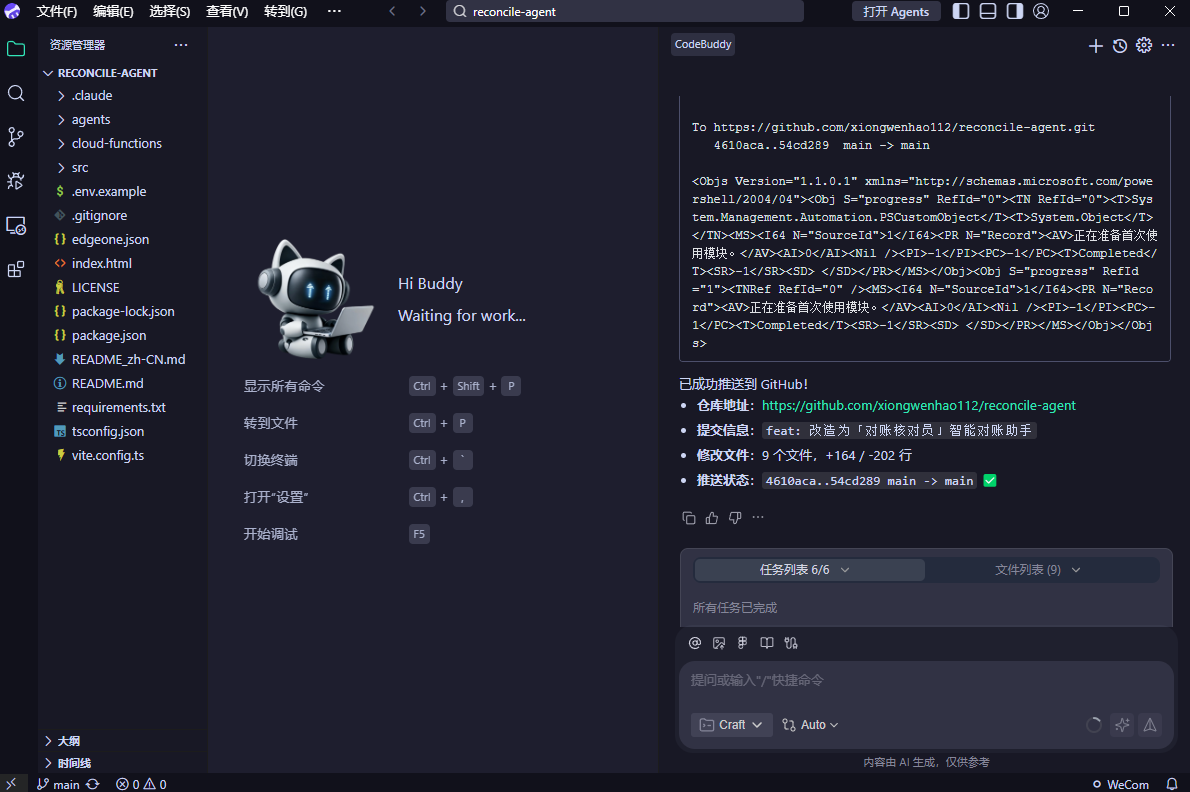Open Source Control view in activity bar
This screenshot has height=792, width=1190.
click(16, 137)
